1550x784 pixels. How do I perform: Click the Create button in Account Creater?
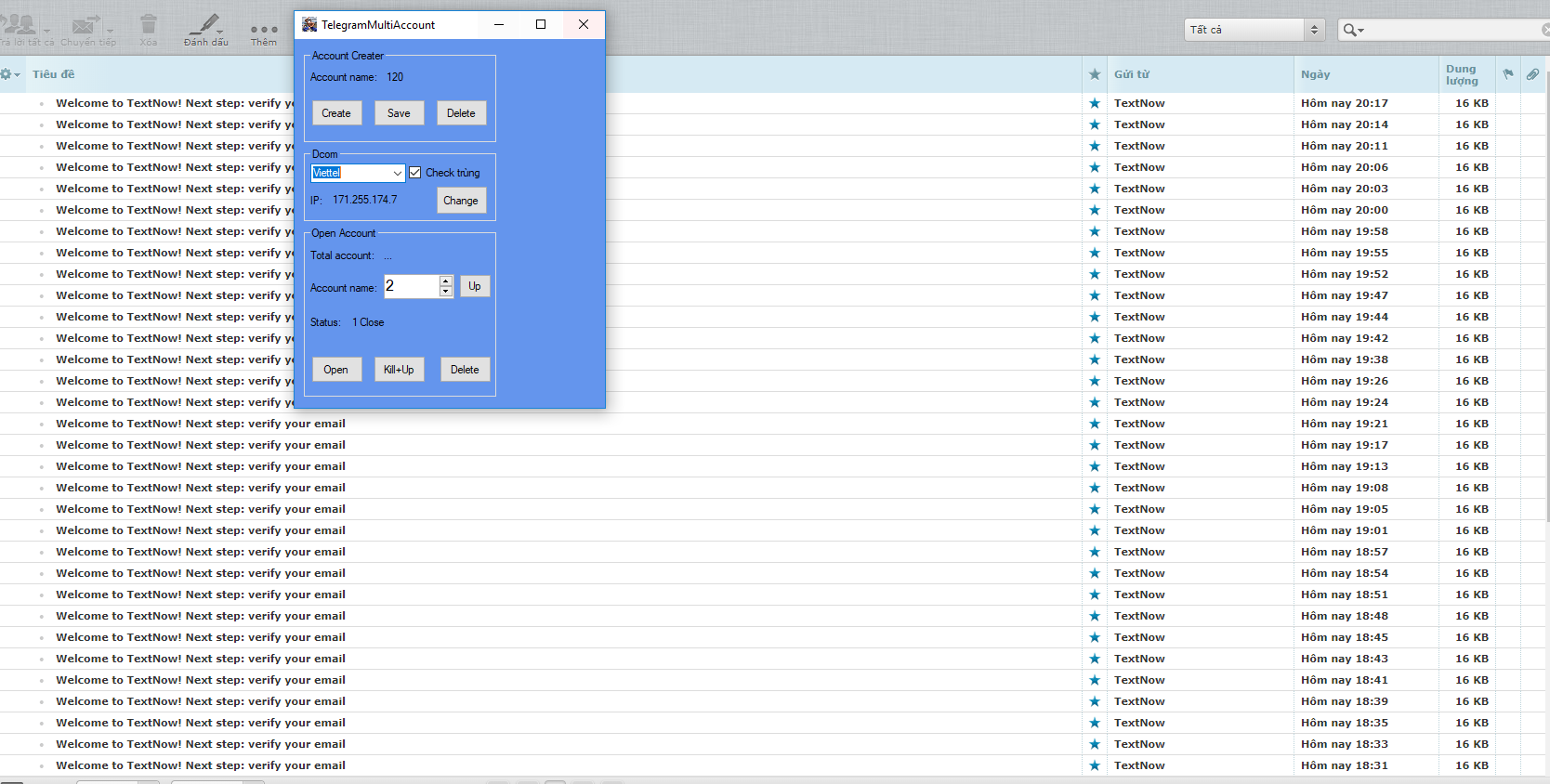tap(336, 113)
